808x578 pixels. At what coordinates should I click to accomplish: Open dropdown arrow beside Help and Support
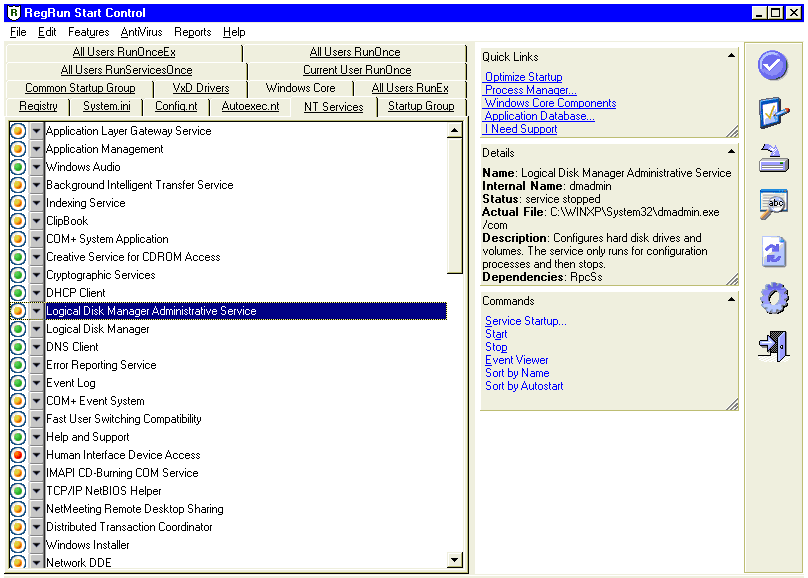[x=36, y=437]
